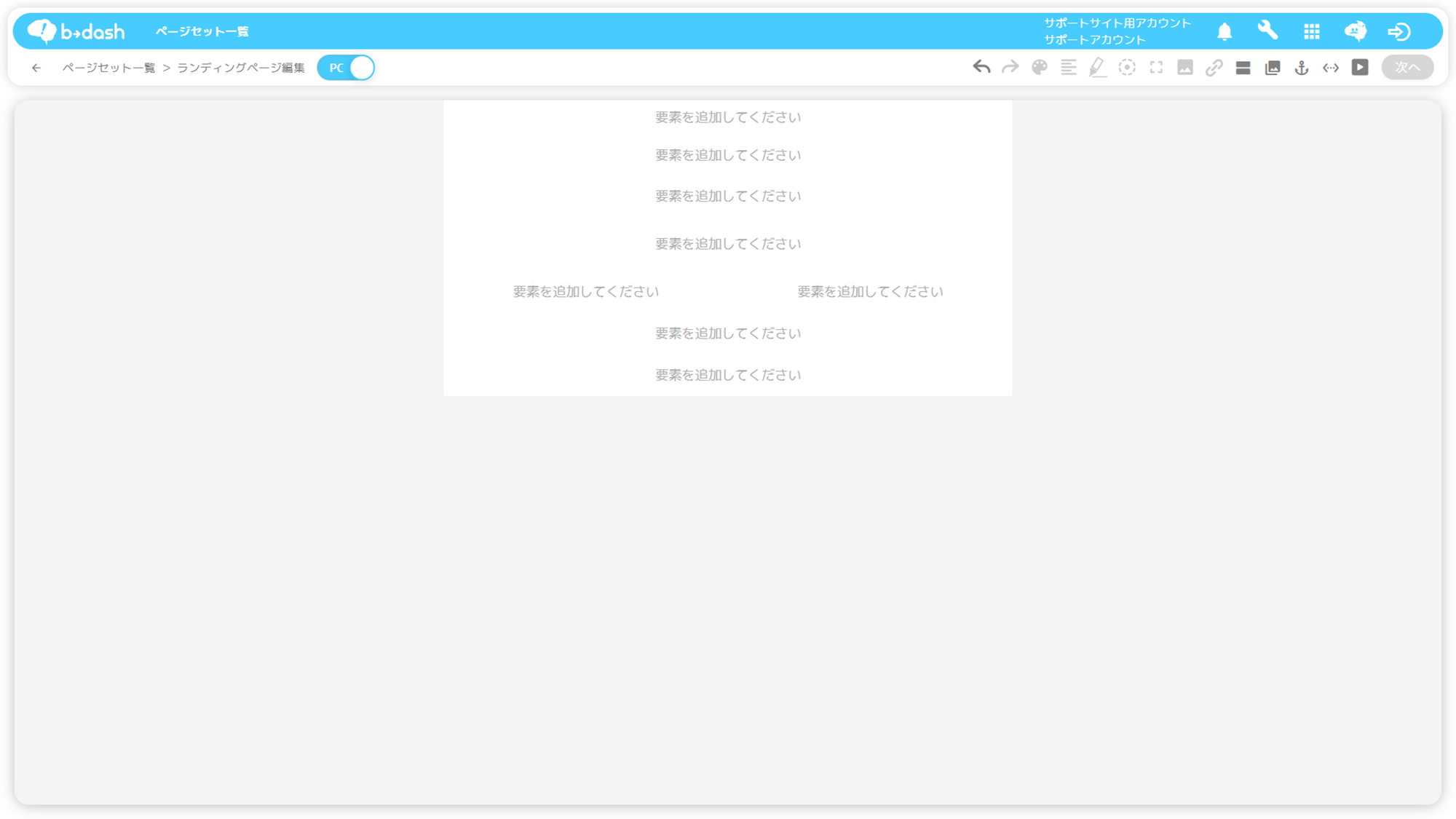Image resolution: width=1456 pixels, height=819 pixels.
Task: Click the single image insert icon
Action: tap(1185, 68)
